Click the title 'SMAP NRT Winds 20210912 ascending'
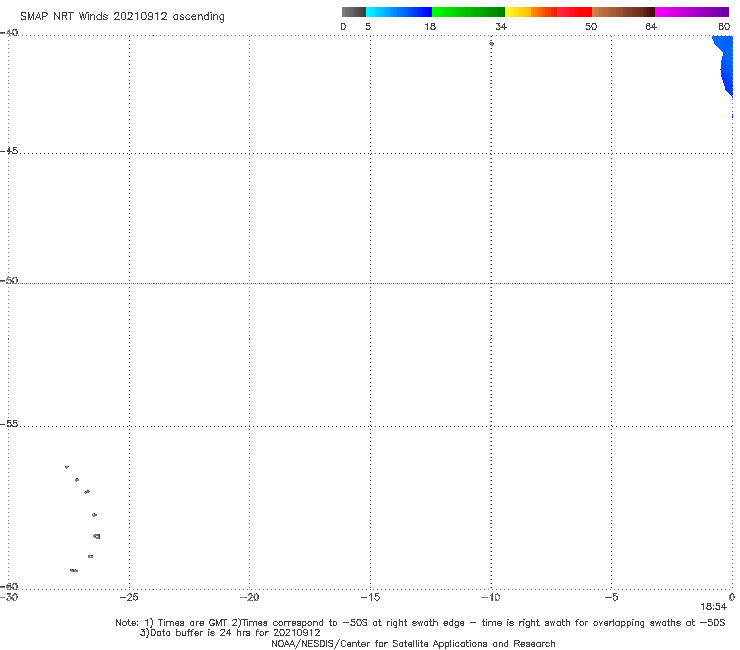The image size is (740, 650). click(x=122, y=17)
